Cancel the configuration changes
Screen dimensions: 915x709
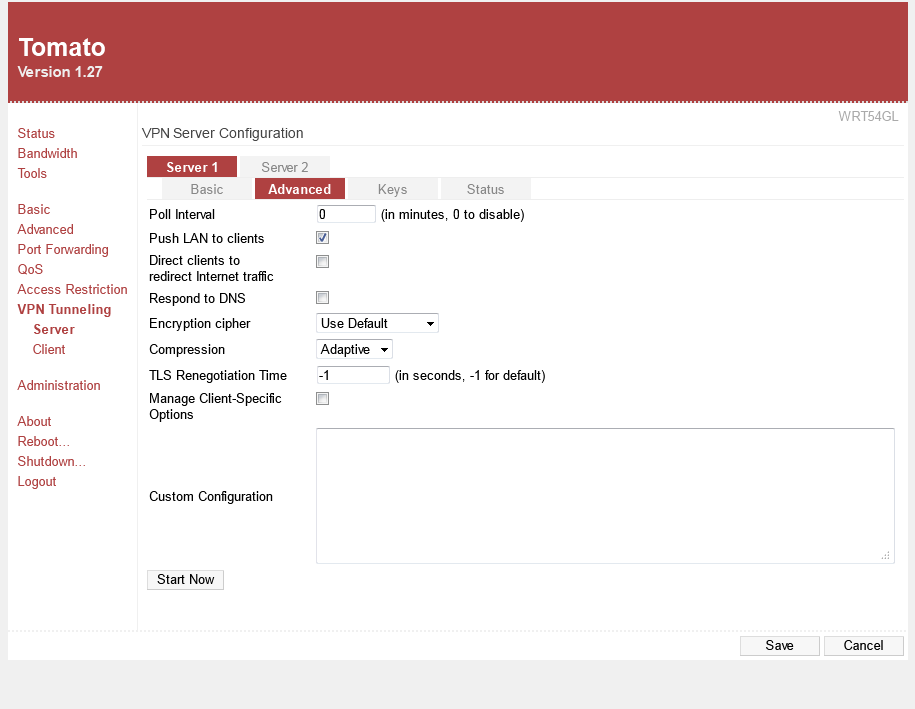(x=863, y=646)
